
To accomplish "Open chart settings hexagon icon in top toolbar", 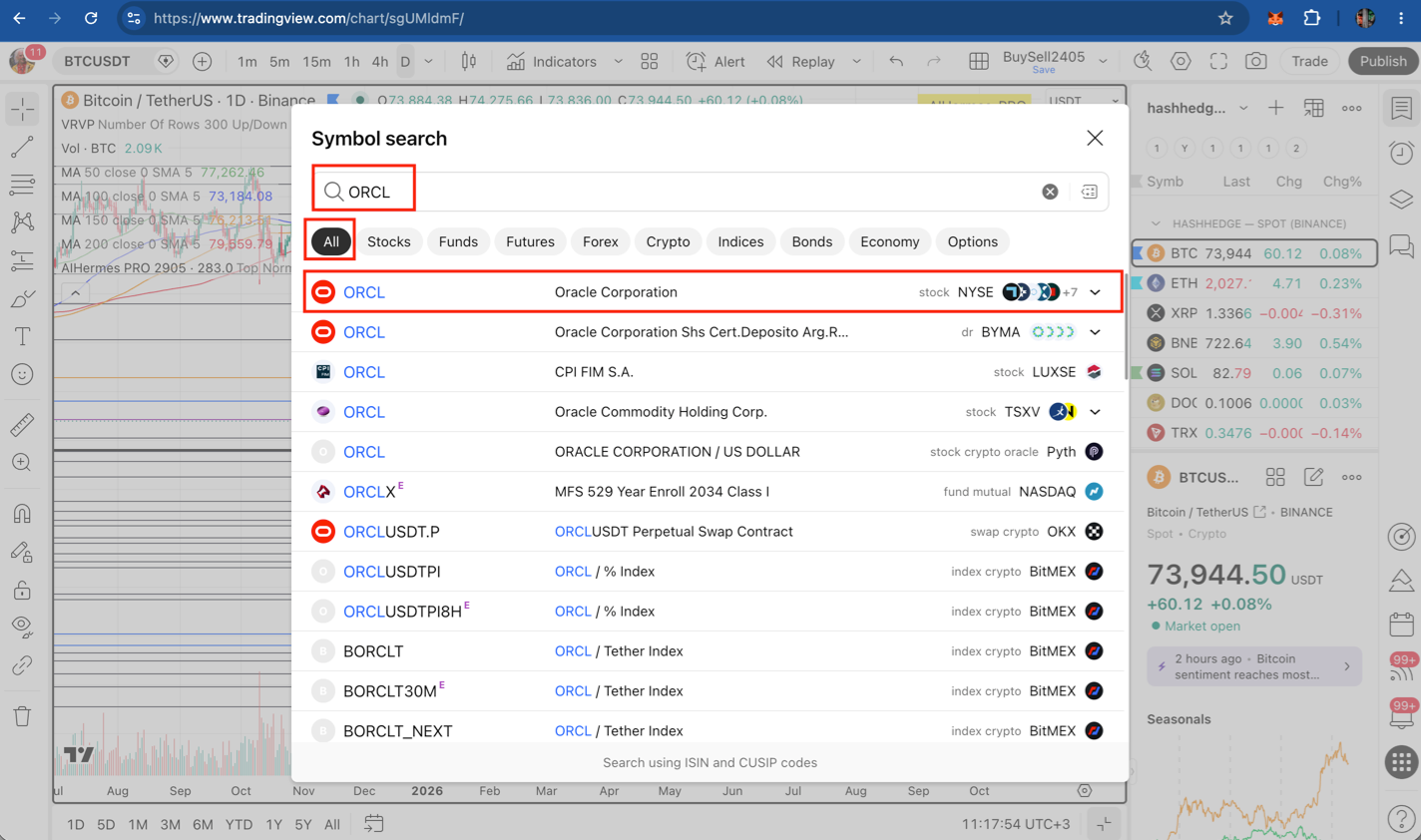I will point(1181,62).
